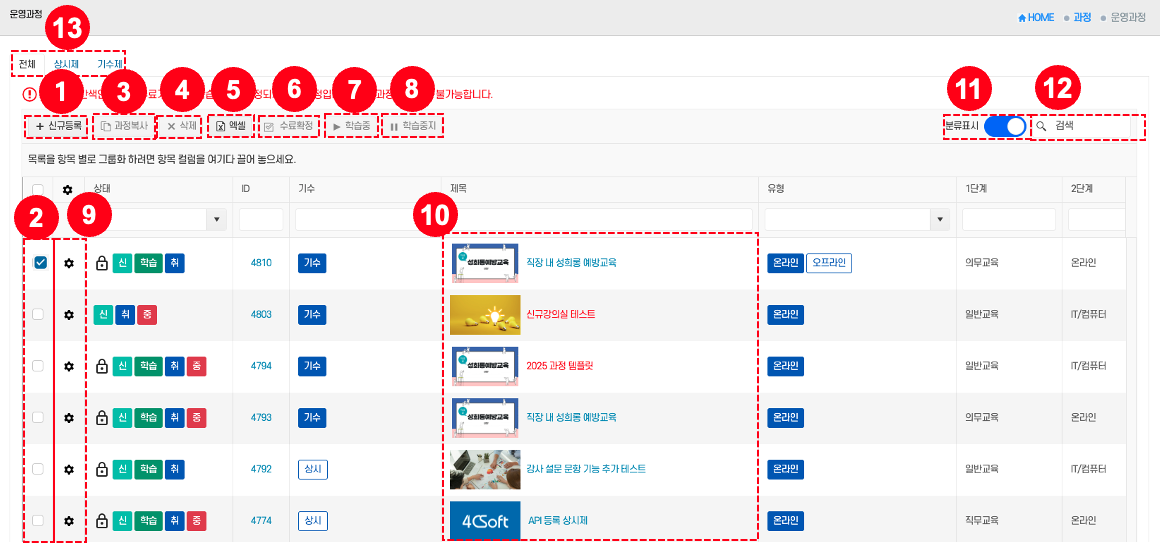Image resolution: width=1160 pixels, height=547 pixels.
Task: Click the 신규등록 plus button
Action: pos(59,127)
